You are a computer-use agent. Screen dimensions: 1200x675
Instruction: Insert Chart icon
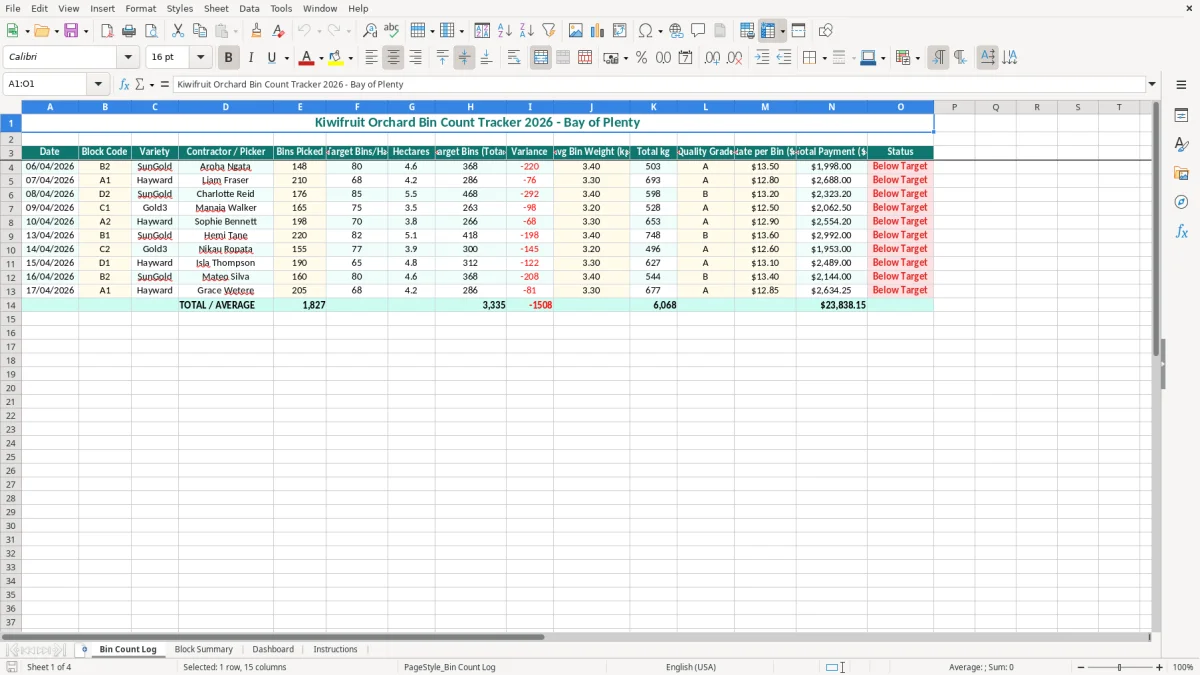click(598, 31)
